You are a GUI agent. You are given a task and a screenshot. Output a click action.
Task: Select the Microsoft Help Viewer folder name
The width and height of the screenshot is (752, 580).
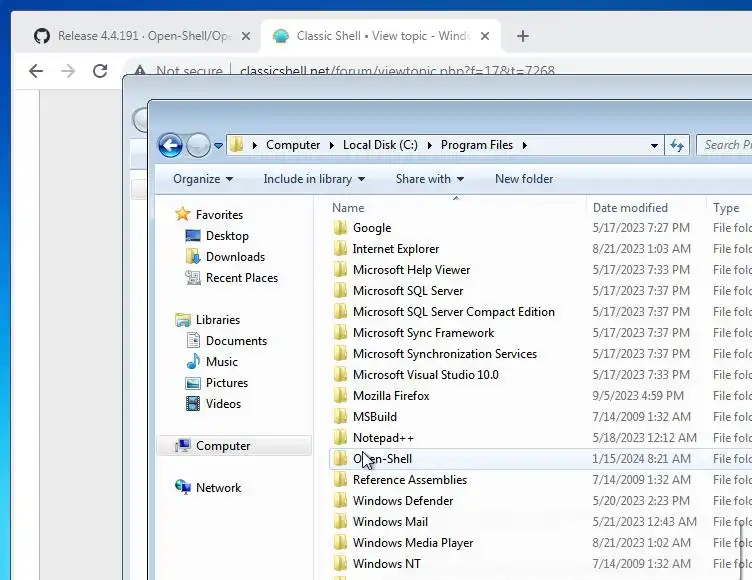pyautogui.click(x=411, y=270)
